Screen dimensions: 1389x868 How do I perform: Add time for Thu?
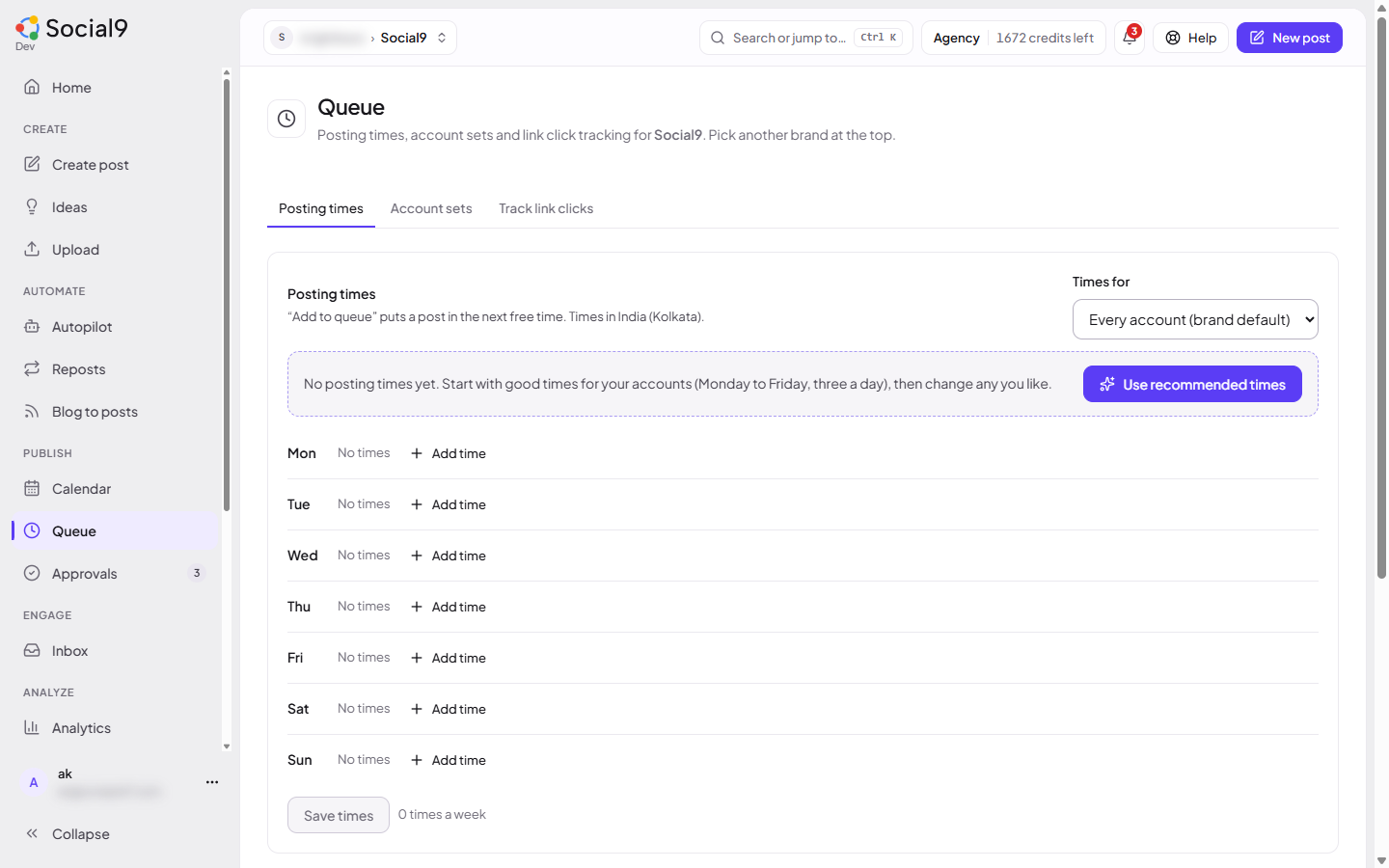click(449, 607)
